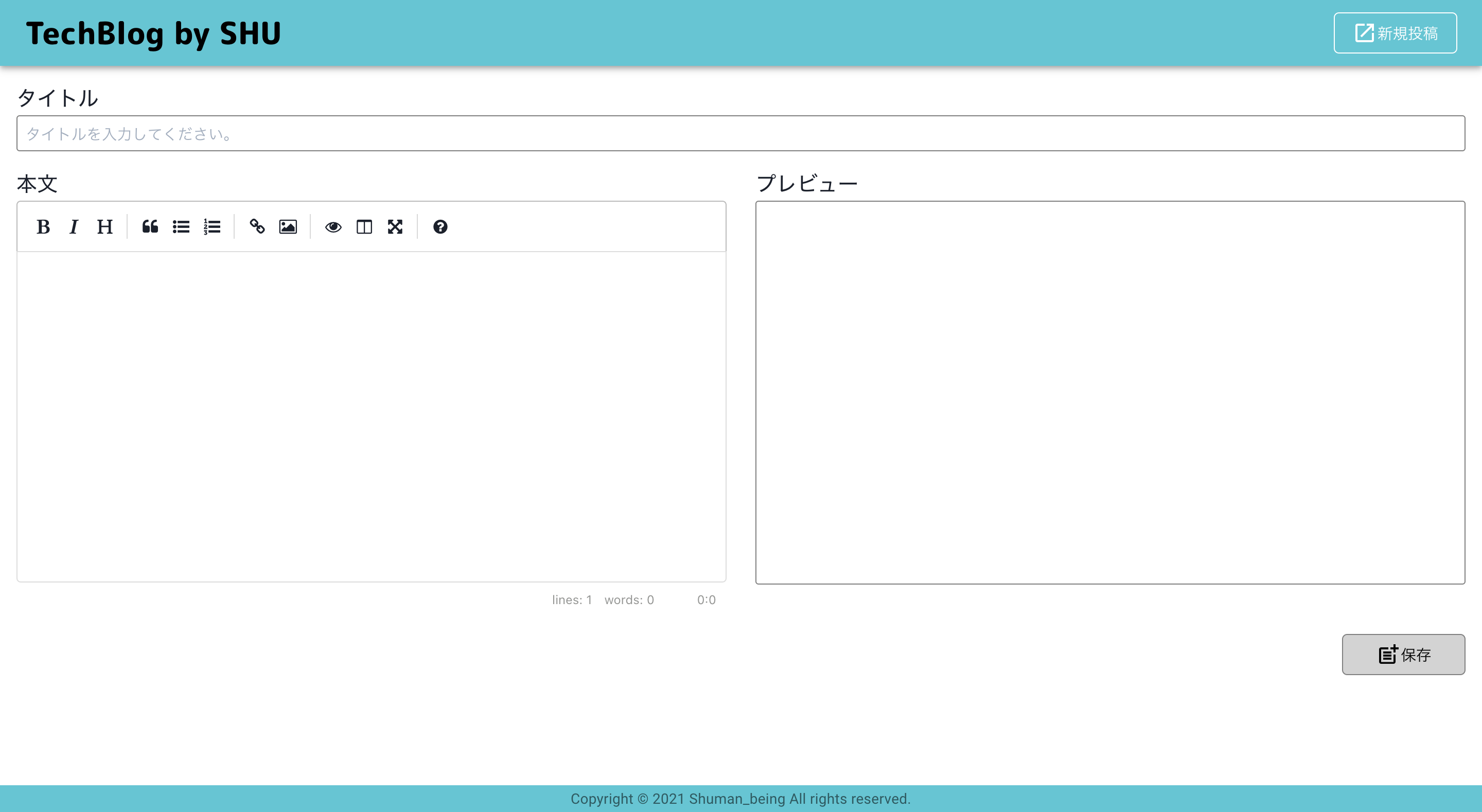Screen dimensions: 1482x812
Task: Click the lines: 1 status indicator
Action: tap(572, 599)
